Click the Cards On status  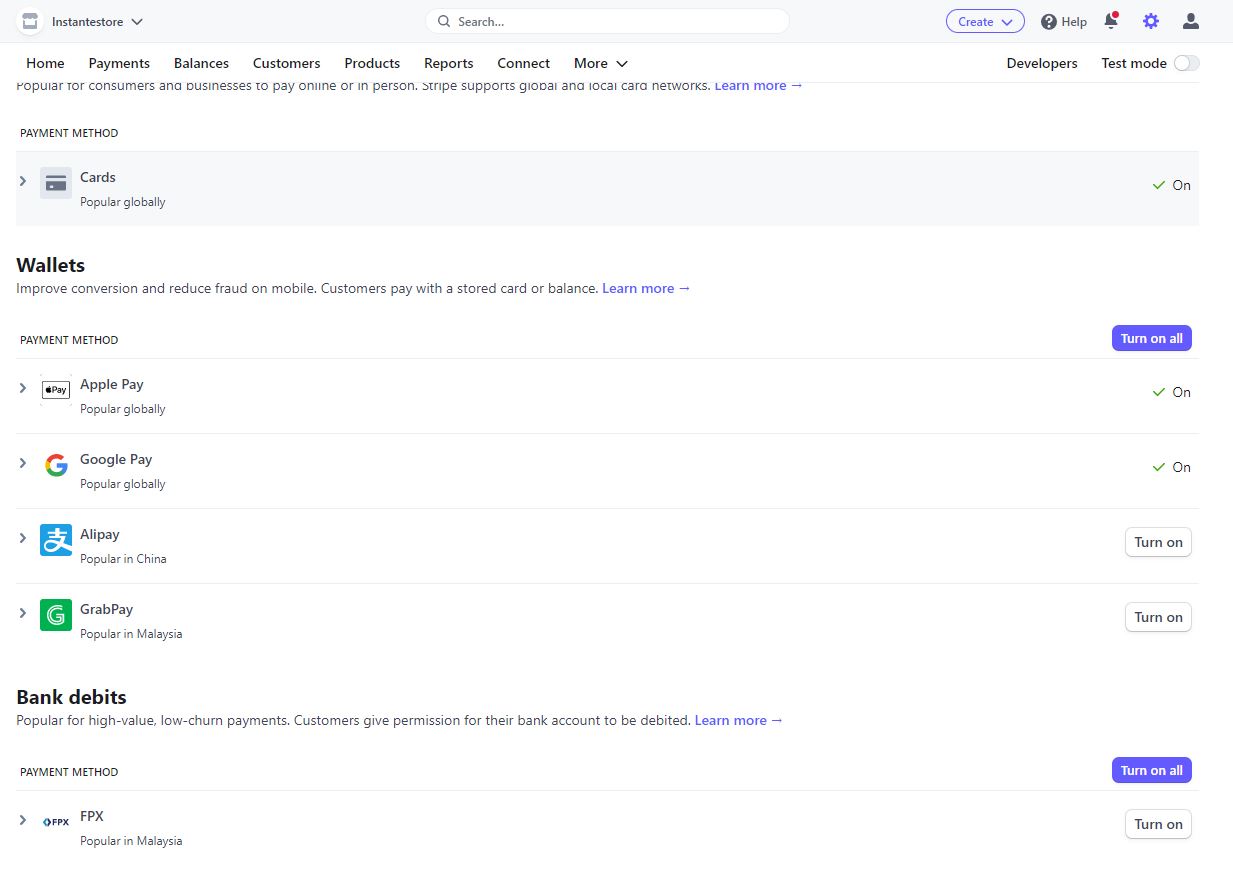point(1171,185)
